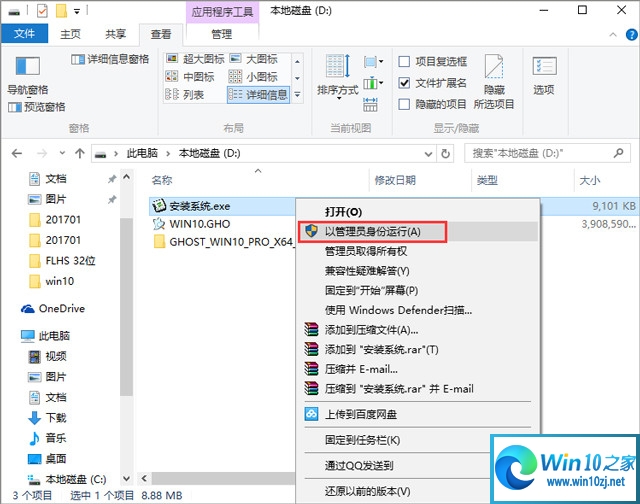This screenshot has width=640, height=504.
Task: Select WIN10.GHO file
Action: 200,224
